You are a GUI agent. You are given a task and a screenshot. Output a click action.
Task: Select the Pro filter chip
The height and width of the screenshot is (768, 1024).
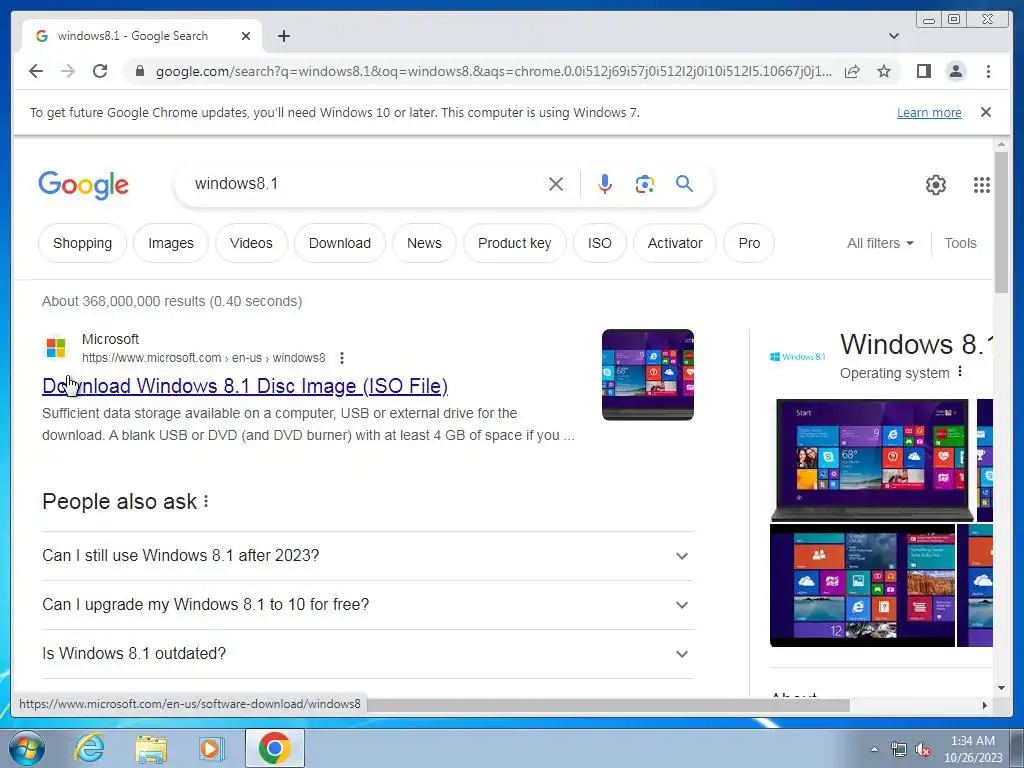click(x=749, y=243)
